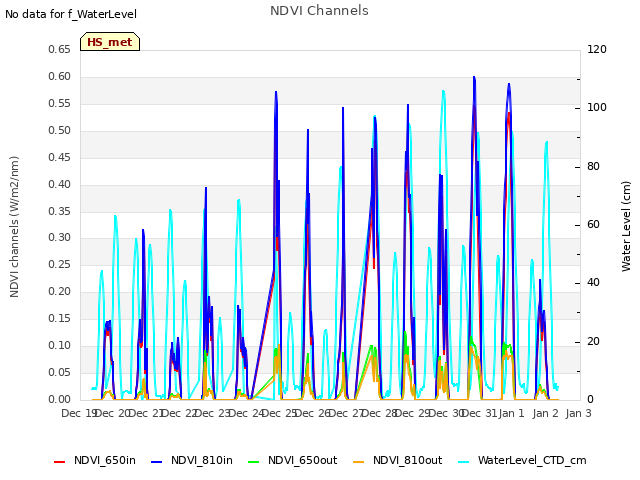The image size is (640, 480).
Task: Select the red NDVI_650in legend swatch
Action: pos(60,462)
